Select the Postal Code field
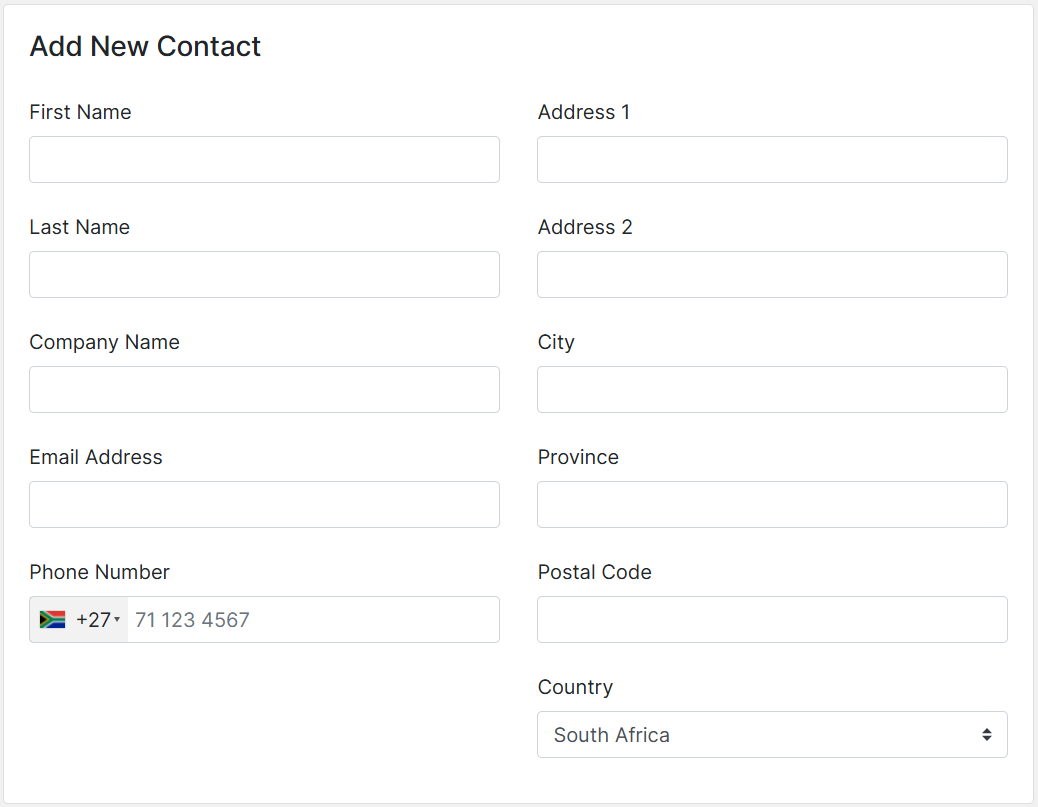This screenshot has width=1038, height=807. (x=772, y=620)
